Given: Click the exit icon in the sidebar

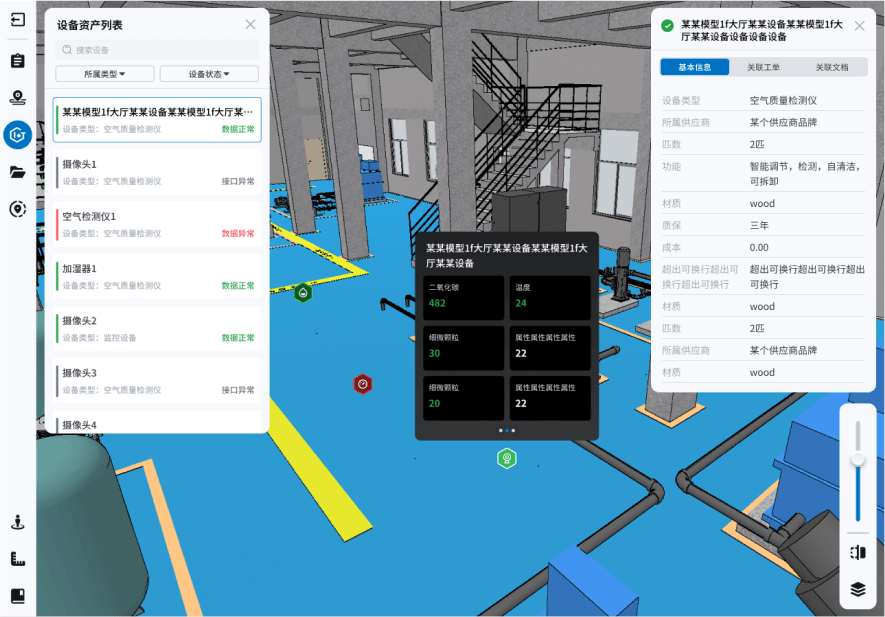Looking at the screenshot, I should tap(17, 20).
